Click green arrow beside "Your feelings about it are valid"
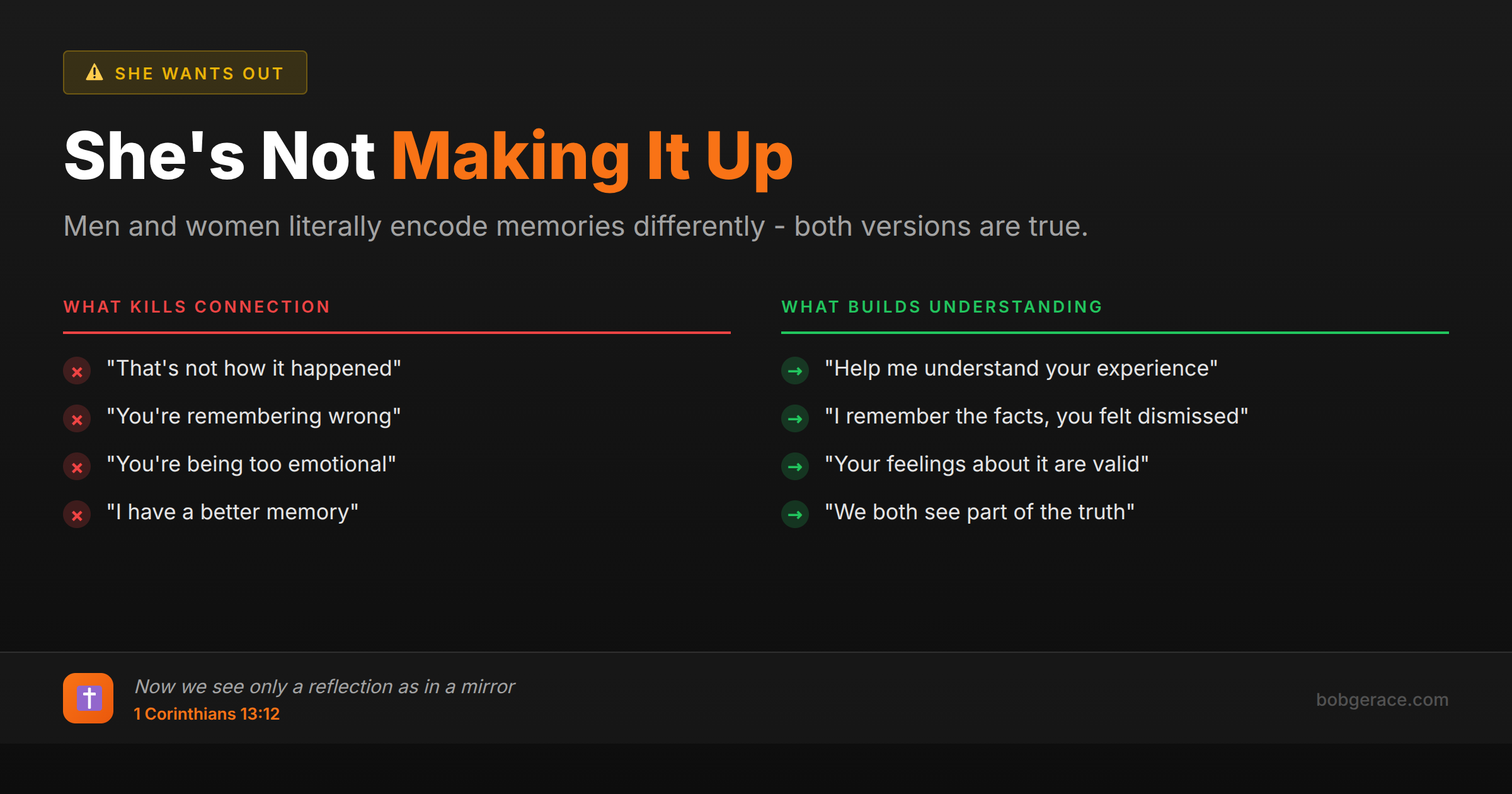Image resolution: width=1512 pixels, height=794 pixels. [x=795, y=466]
